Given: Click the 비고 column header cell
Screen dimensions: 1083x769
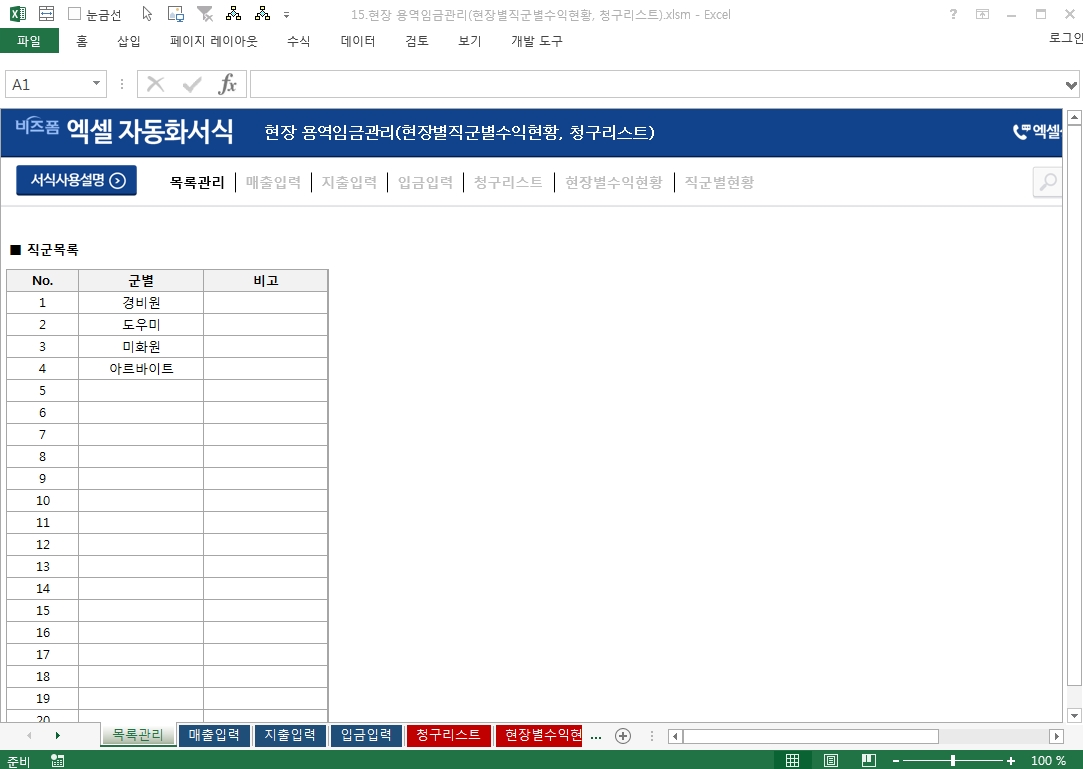Looking at the screenshot, I should 266,281.
